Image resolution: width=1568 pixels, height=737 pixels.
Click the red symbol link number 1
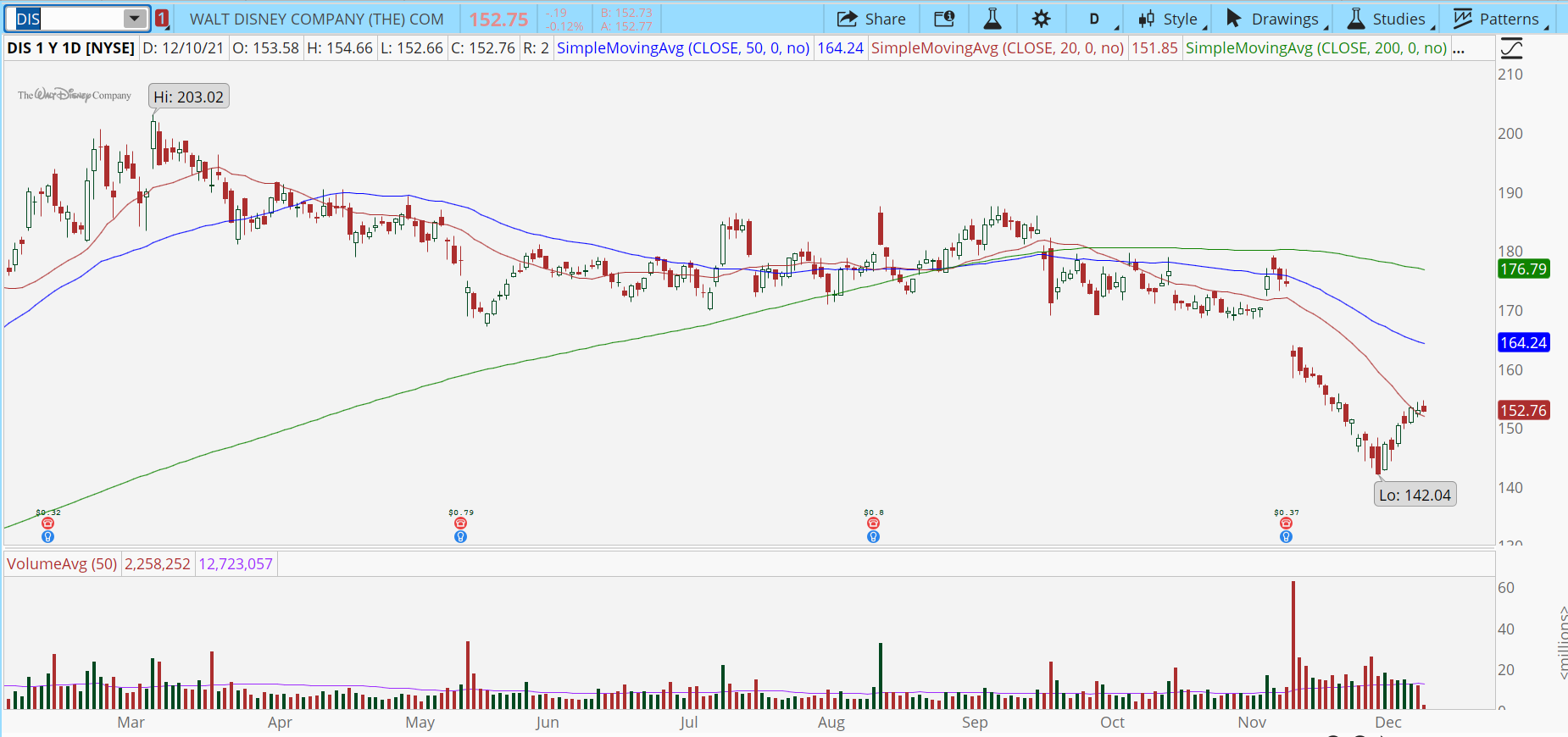pyautogui.click(x=162, y=19)
